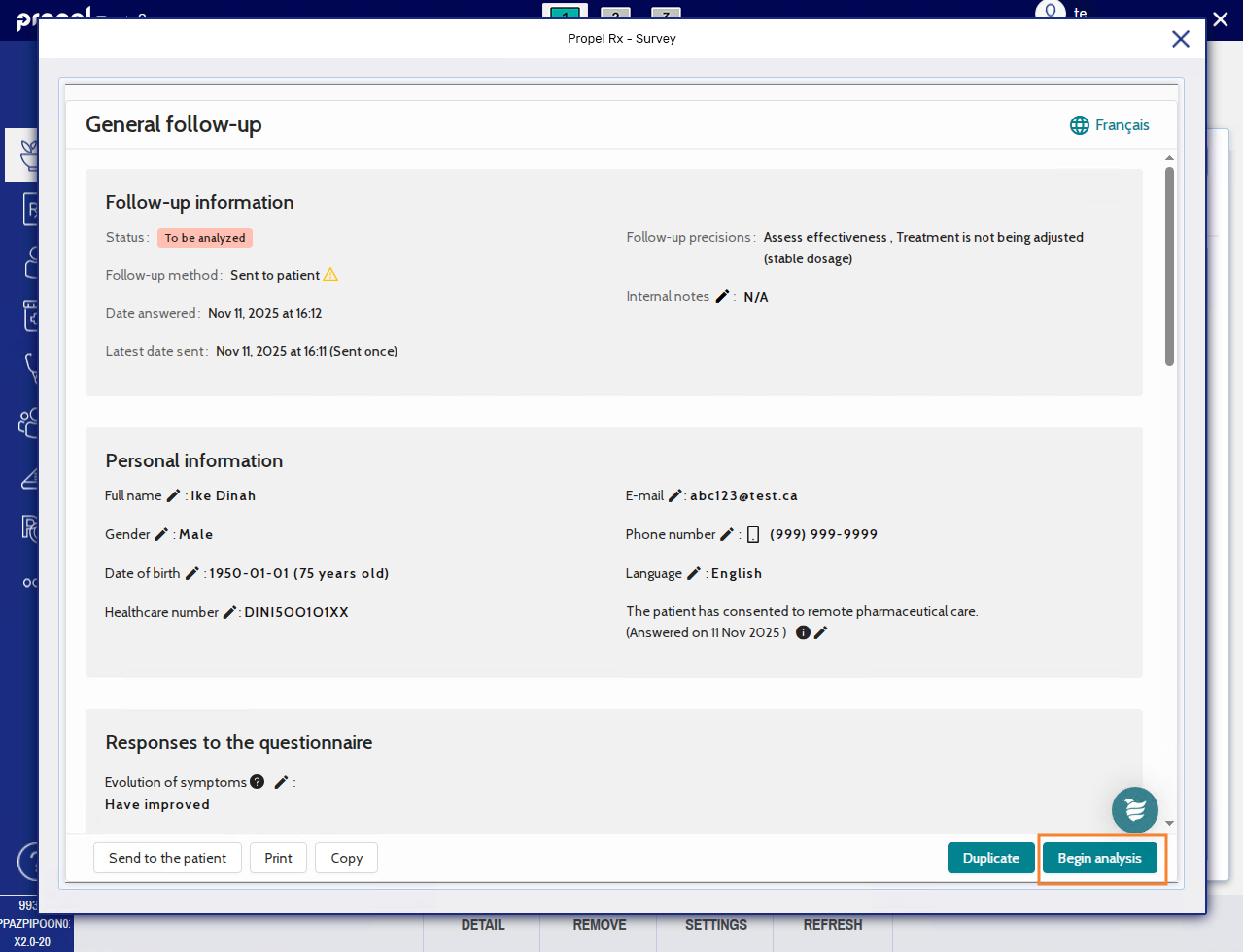This screenshot has height=952, width=1243.
Task: Edit the Language field pencil icon
Action: tap(694, 574)
